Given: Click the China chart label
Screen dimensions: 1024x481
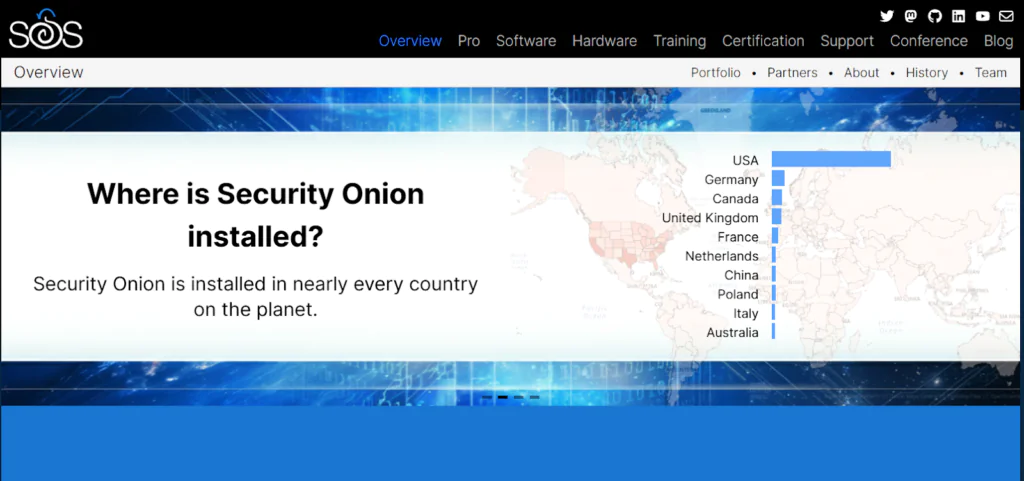Looking at the screenshot, I should click(x=741, y=275).
